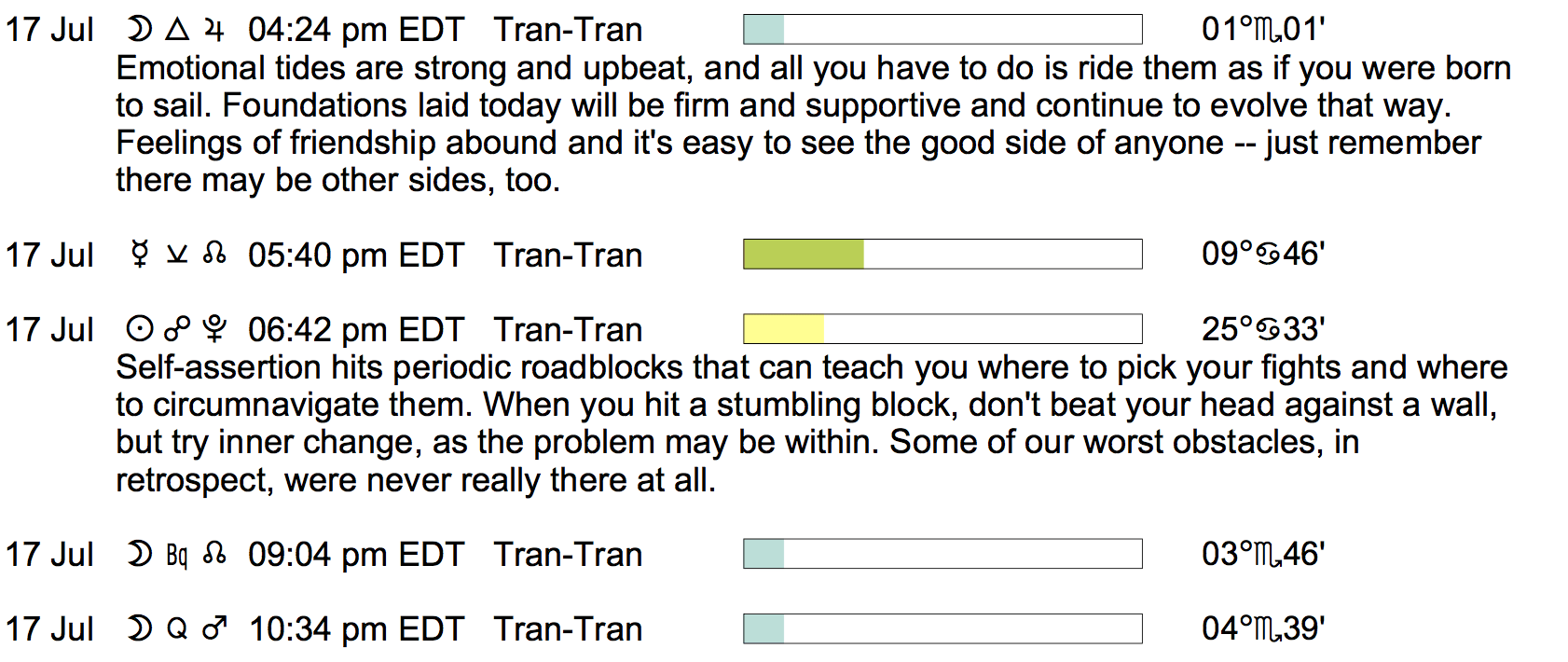Click the Tran-Tran label in the 04:24 pm row

(x=568, y=31)
